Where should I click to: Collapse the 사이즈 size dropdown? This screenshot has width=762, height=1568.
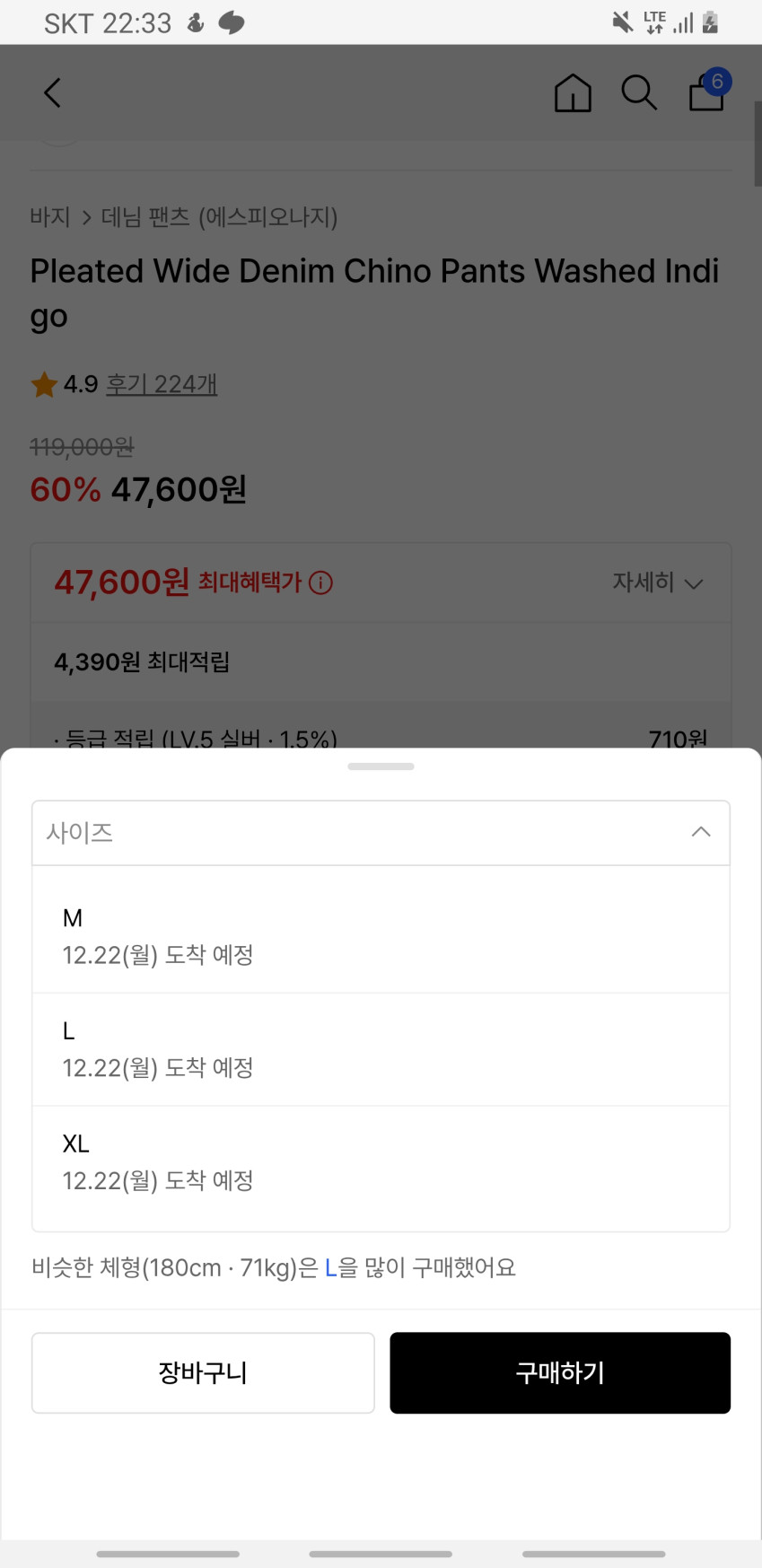click(x=700, y=833)
